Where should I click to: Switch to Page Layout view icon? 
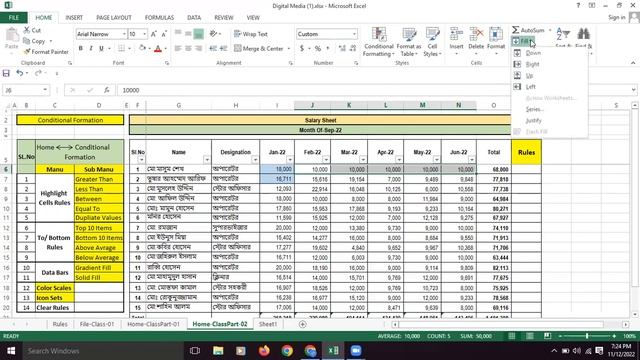[529, 336]
